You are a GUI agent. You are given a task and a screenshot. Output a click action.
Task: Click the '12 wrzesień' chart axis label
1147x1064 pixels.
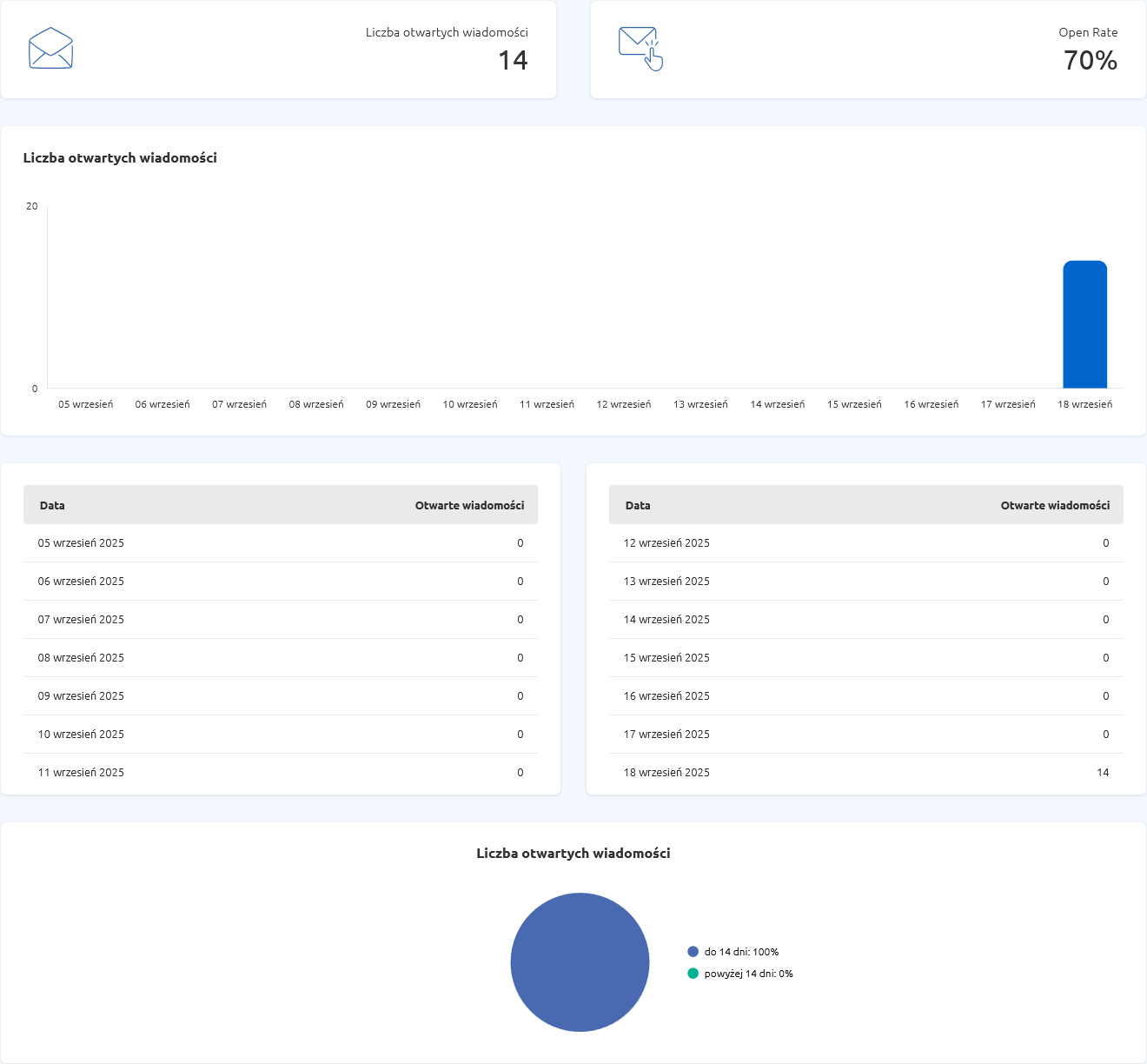623,404
